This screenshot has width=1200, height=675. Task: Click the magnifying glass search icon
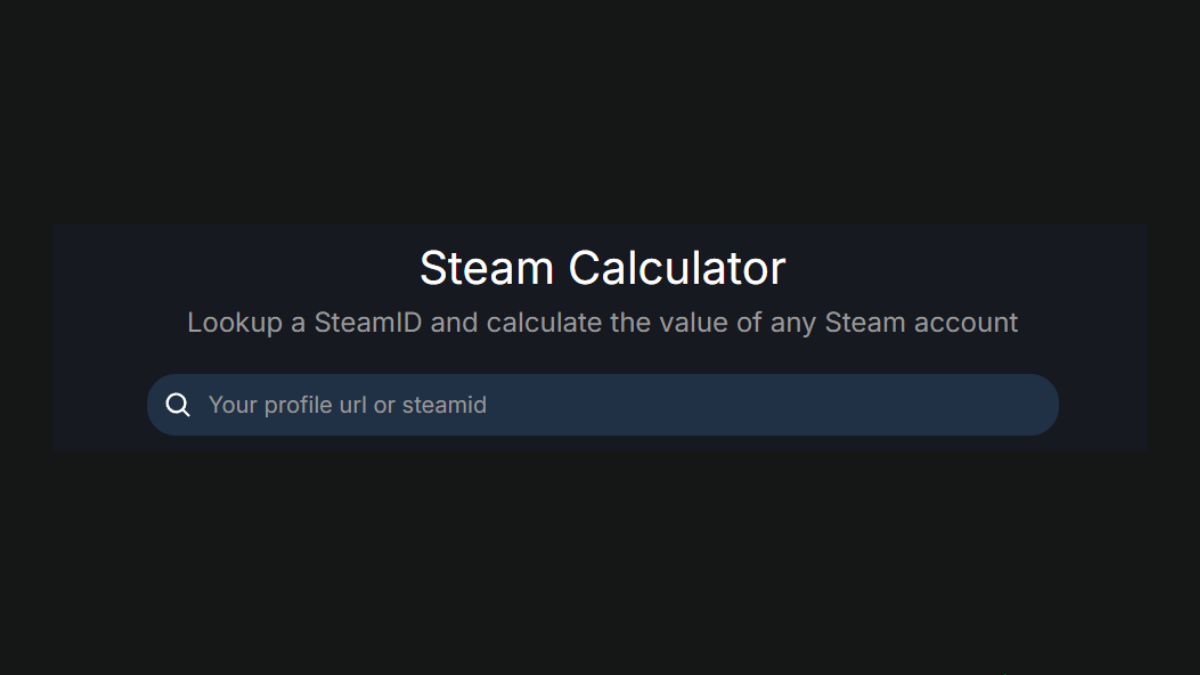[178, 405]
